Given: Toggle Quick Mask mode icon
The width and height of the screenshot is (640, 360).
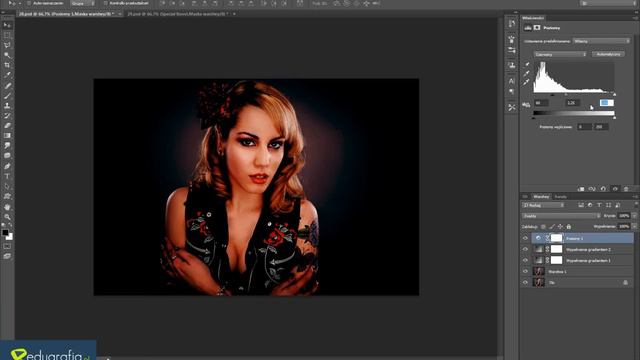Looking at the screenshot, I should tap(7, 247).
